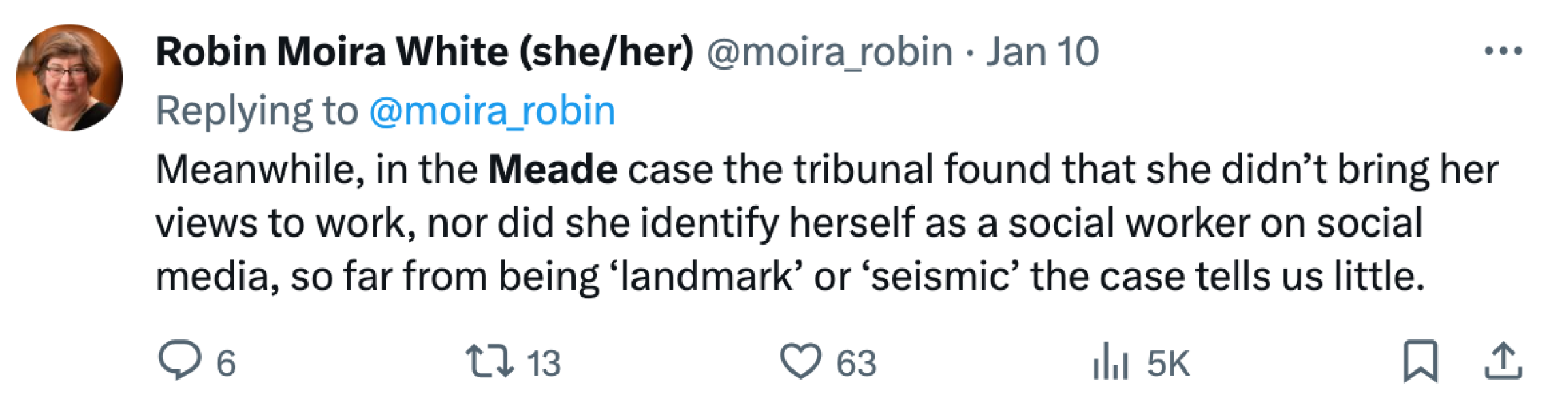The height and width of the screenshot is (409, 1568).
Task: Open the Jan 10 timestamp link
Action: click(1042, 52)
